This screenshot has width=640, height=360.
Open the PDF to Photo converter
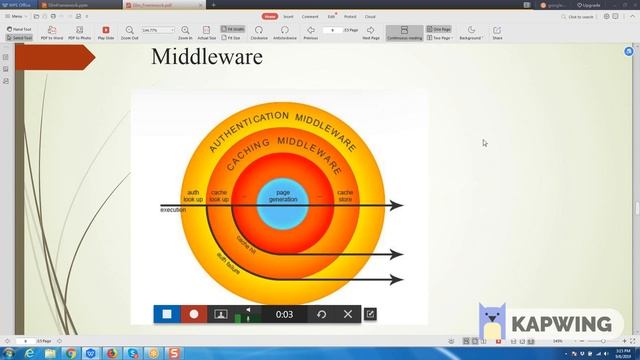pyautogui.click(x=80, y=33)
